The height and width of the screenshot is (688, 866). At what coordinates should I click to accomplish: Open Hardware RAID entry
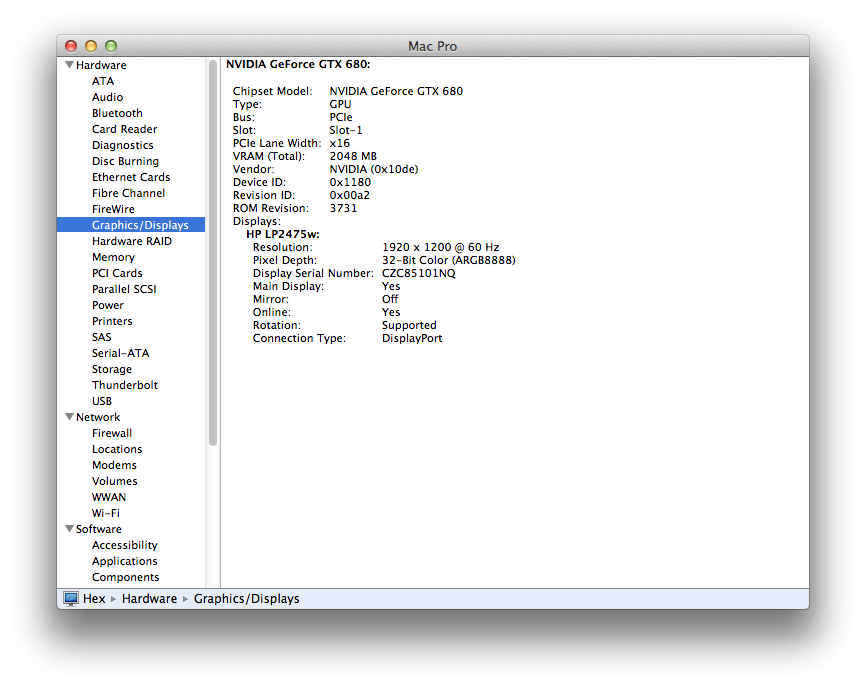click(131, 241)
